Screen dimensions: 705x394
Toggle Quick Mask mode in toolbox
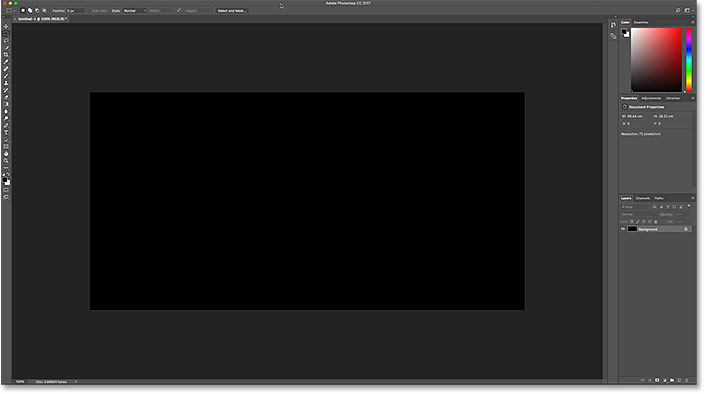[6, 190]
